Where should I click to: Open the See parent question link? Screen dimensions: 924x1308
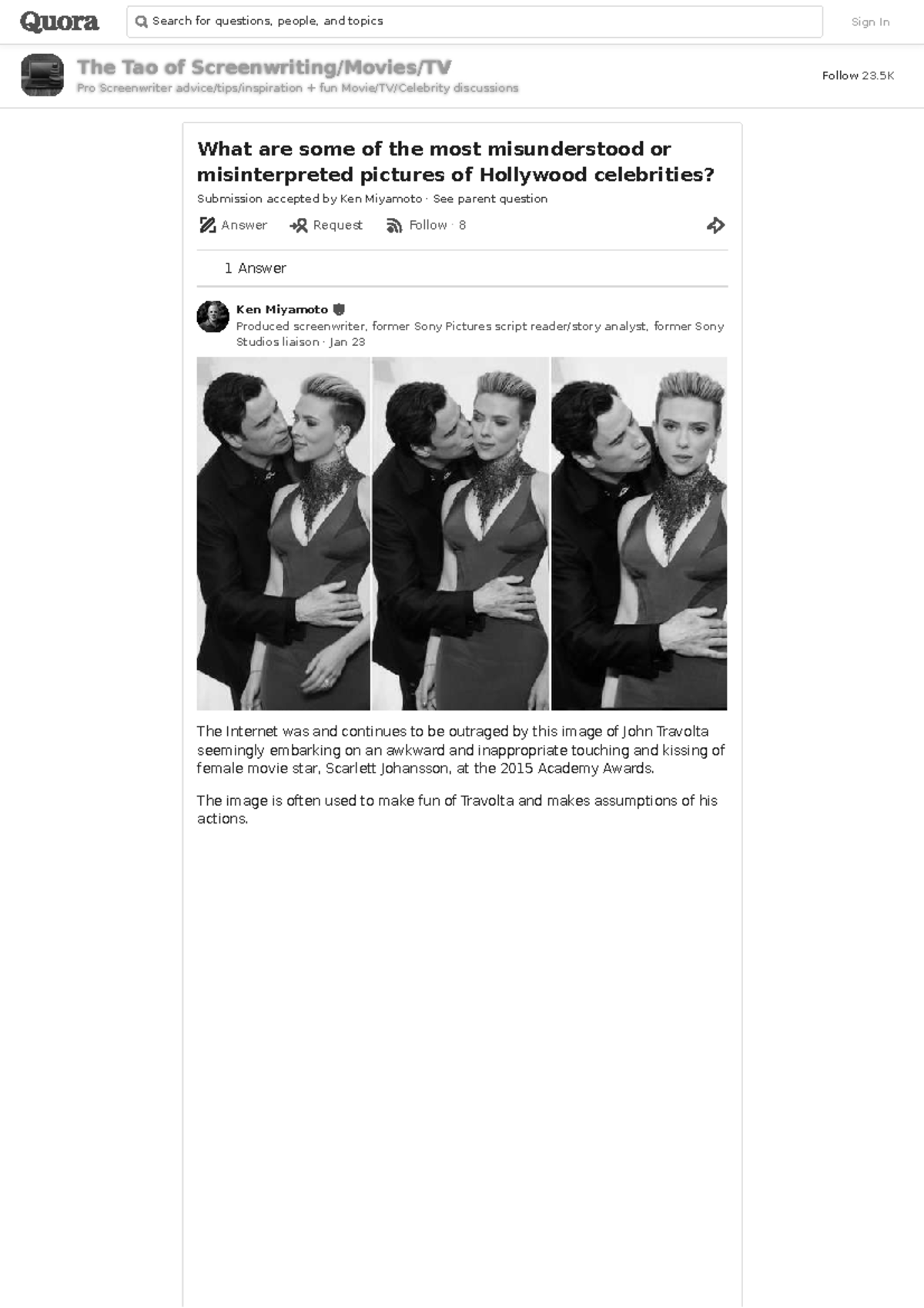[x=490, y=199]
